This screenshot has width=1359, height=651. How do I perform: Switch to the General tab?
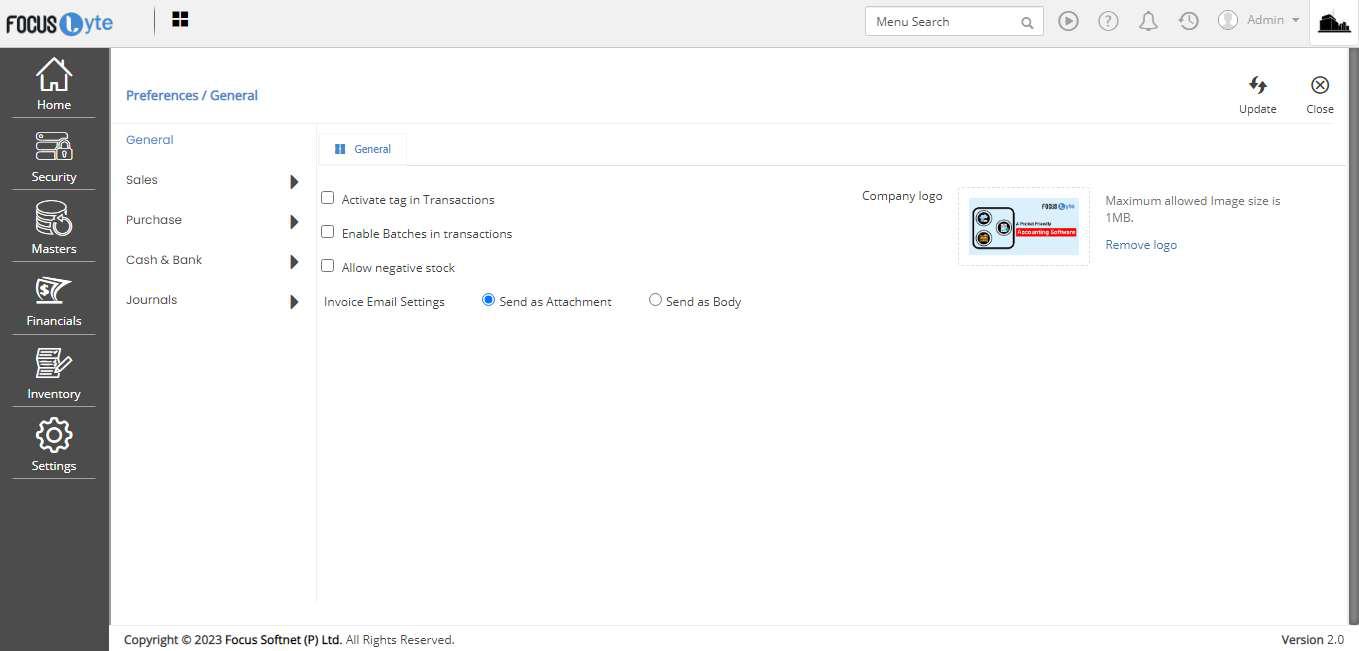coord(363,149)
